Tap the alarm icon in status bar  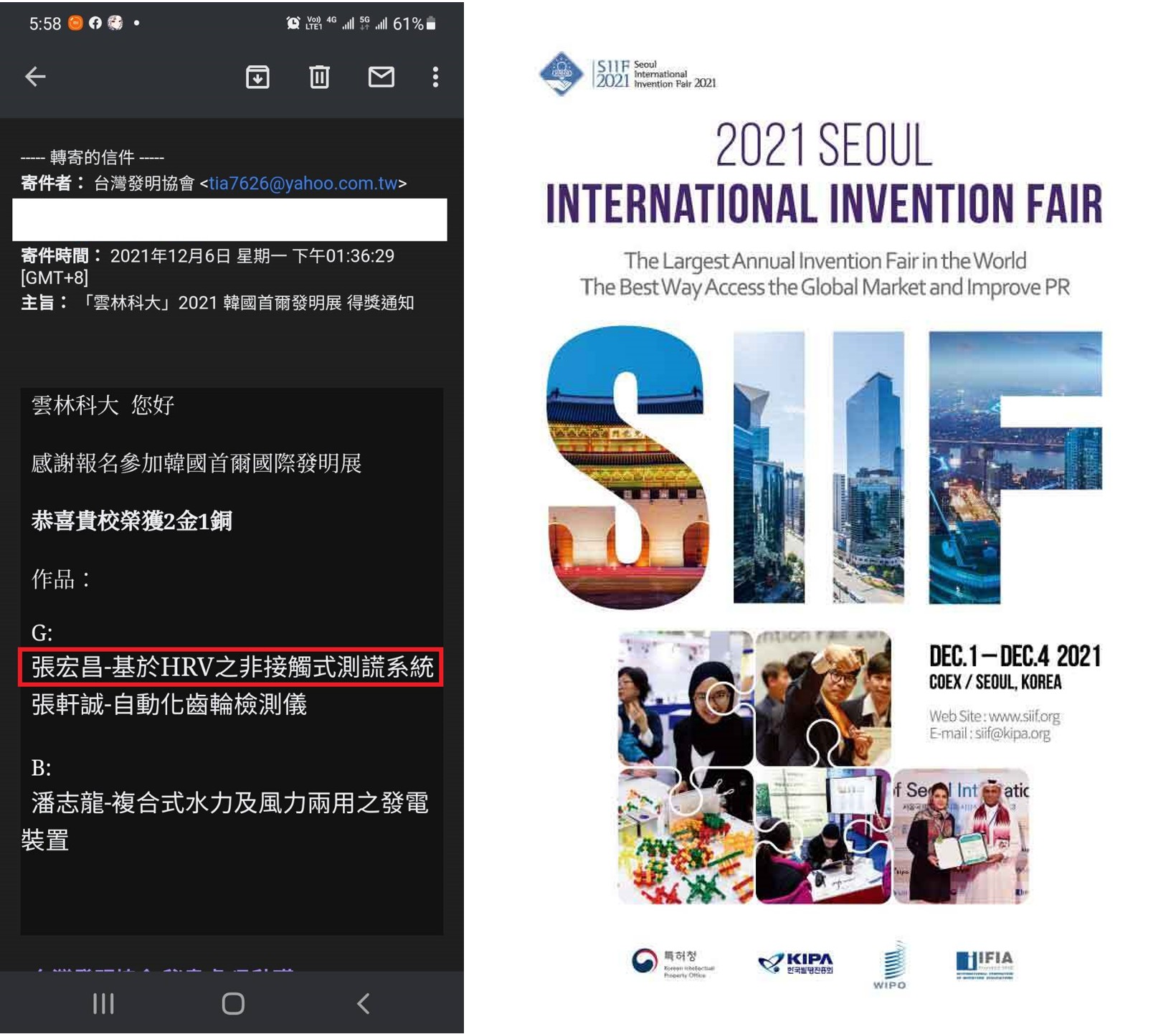coord(293,24)
